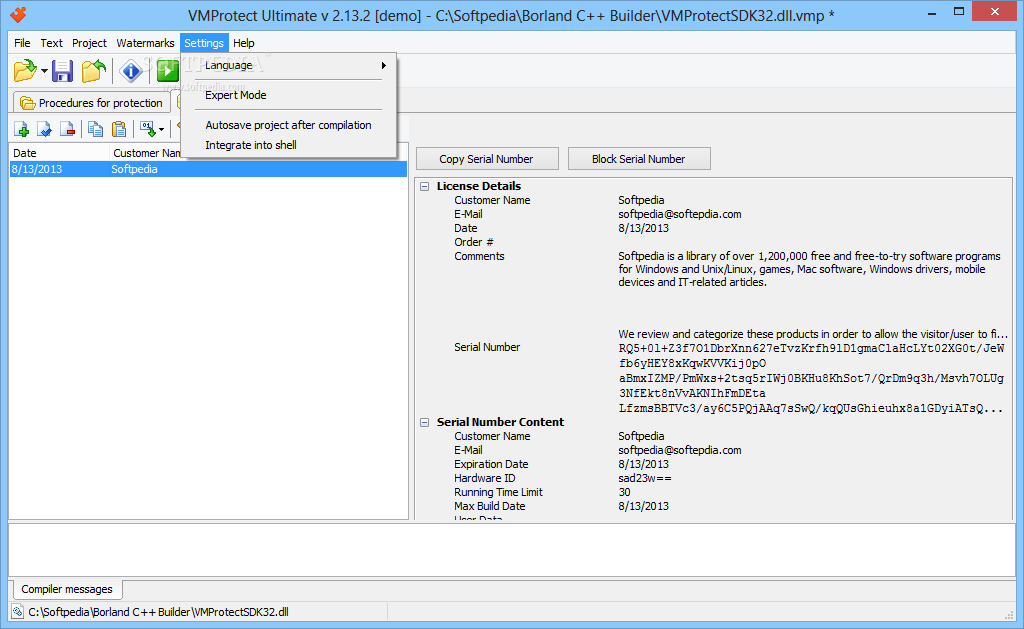The height and width of the screenshot is (629, 1024).
Task: Maximize the VMProtect window
Action: tap(959, 11)
